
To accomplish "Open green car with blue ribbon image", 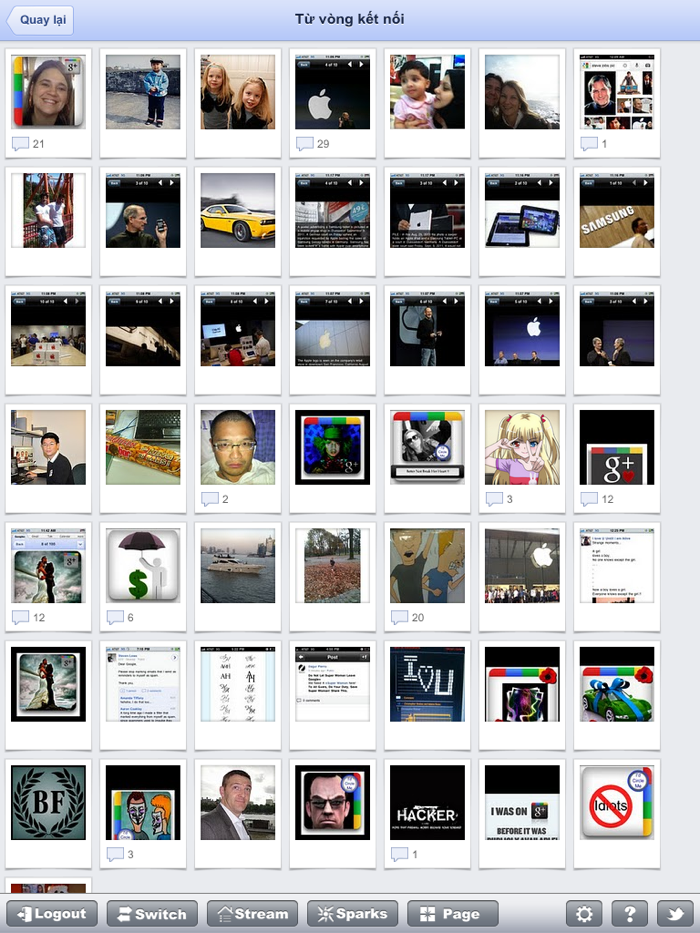I will (617, 684).
